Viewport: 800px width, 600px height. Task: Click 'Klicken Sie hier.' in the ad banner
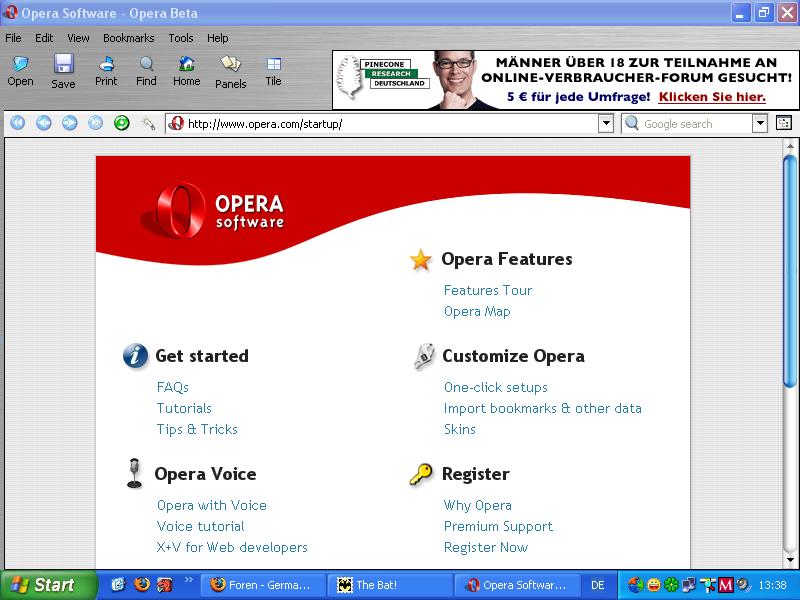712,97
